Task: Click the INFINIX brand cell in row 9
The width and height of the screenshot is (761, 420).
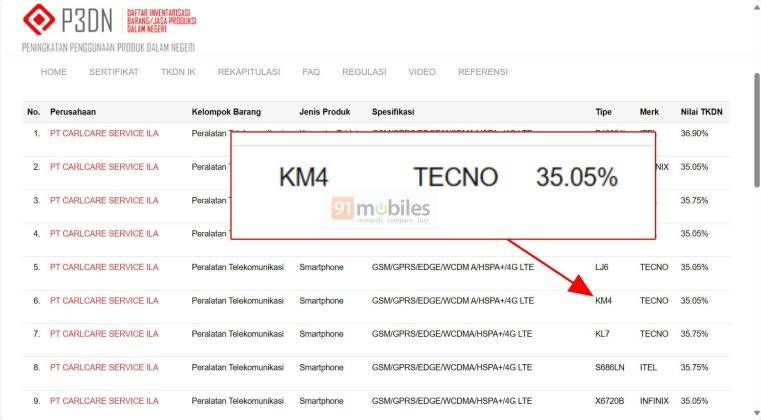Action: (654, 401)
